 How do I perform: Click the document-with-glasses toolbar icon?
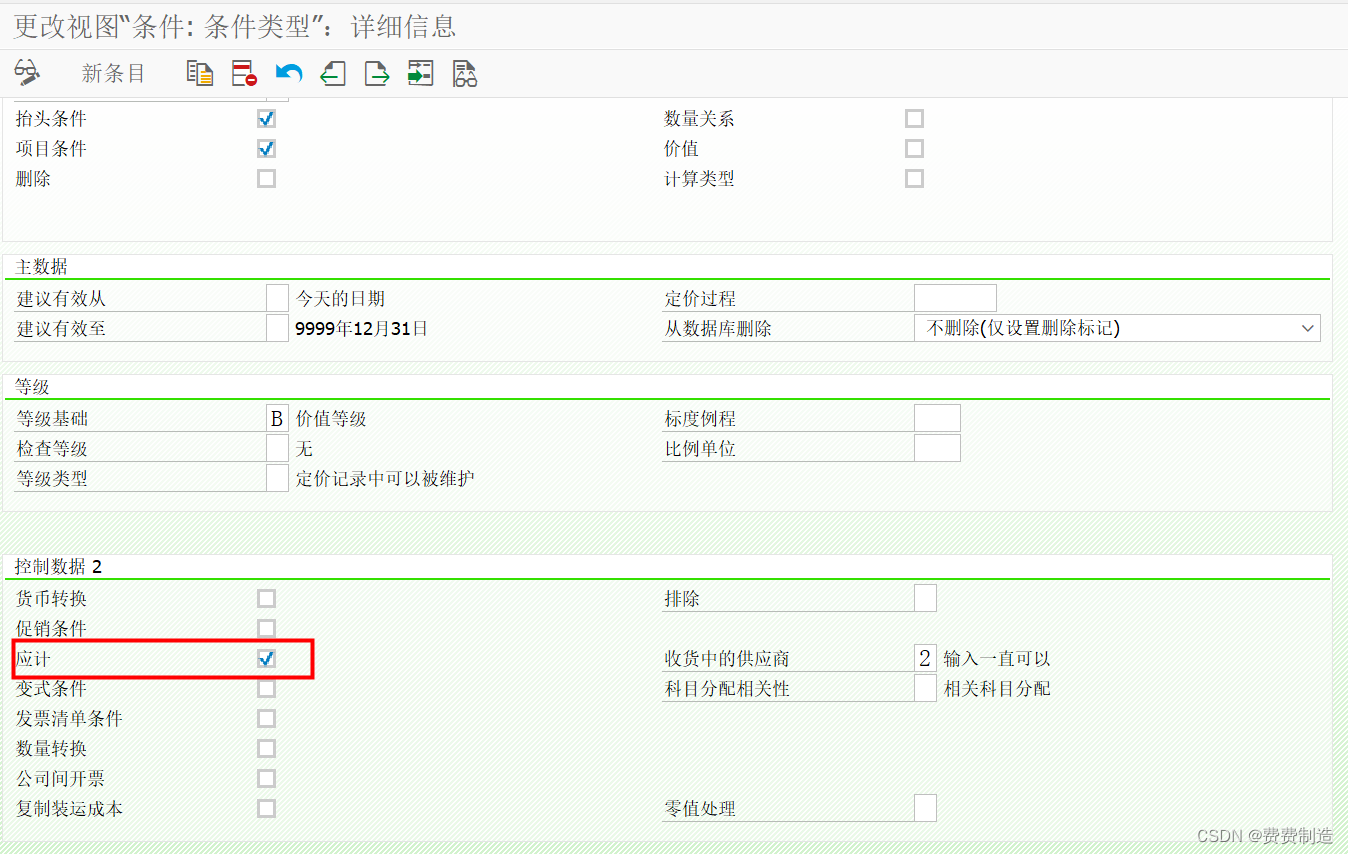(x=465, y=73)
